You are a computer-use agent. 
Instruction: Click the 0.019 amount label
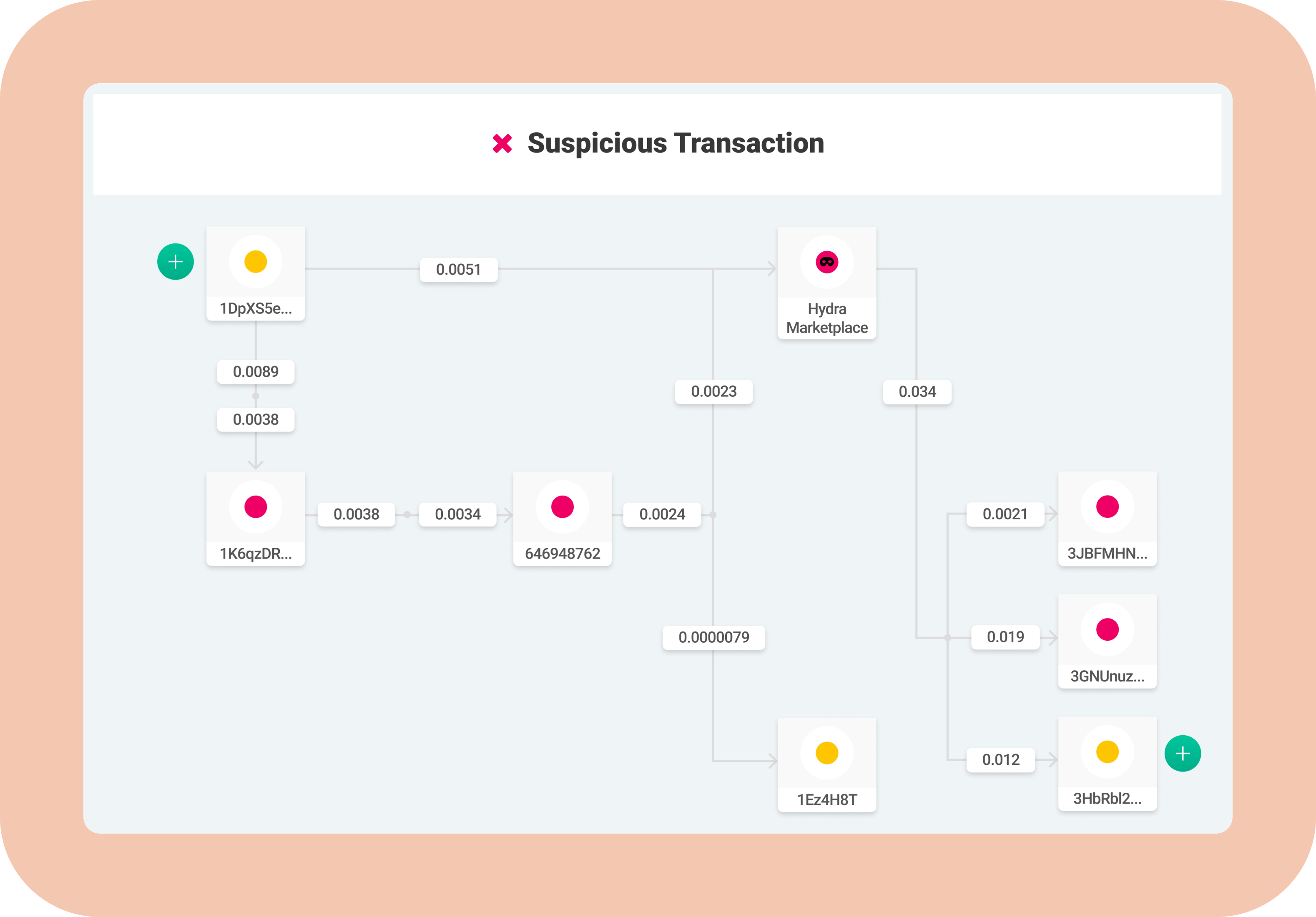point(1005,637)
